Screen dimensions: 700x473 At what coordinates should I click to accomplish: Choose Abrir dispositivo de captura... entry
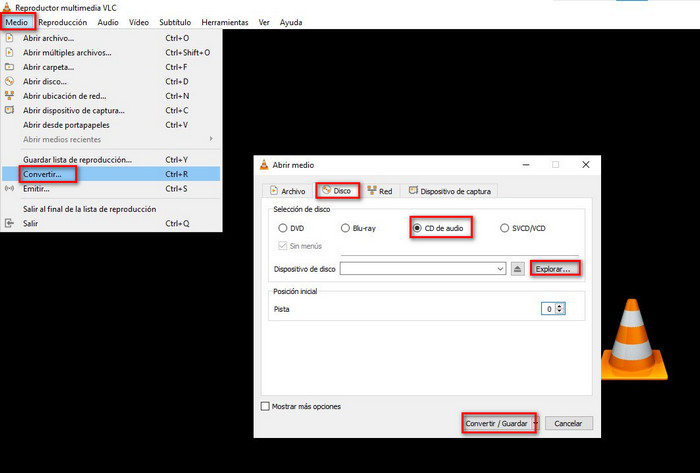tap(111, 111)
